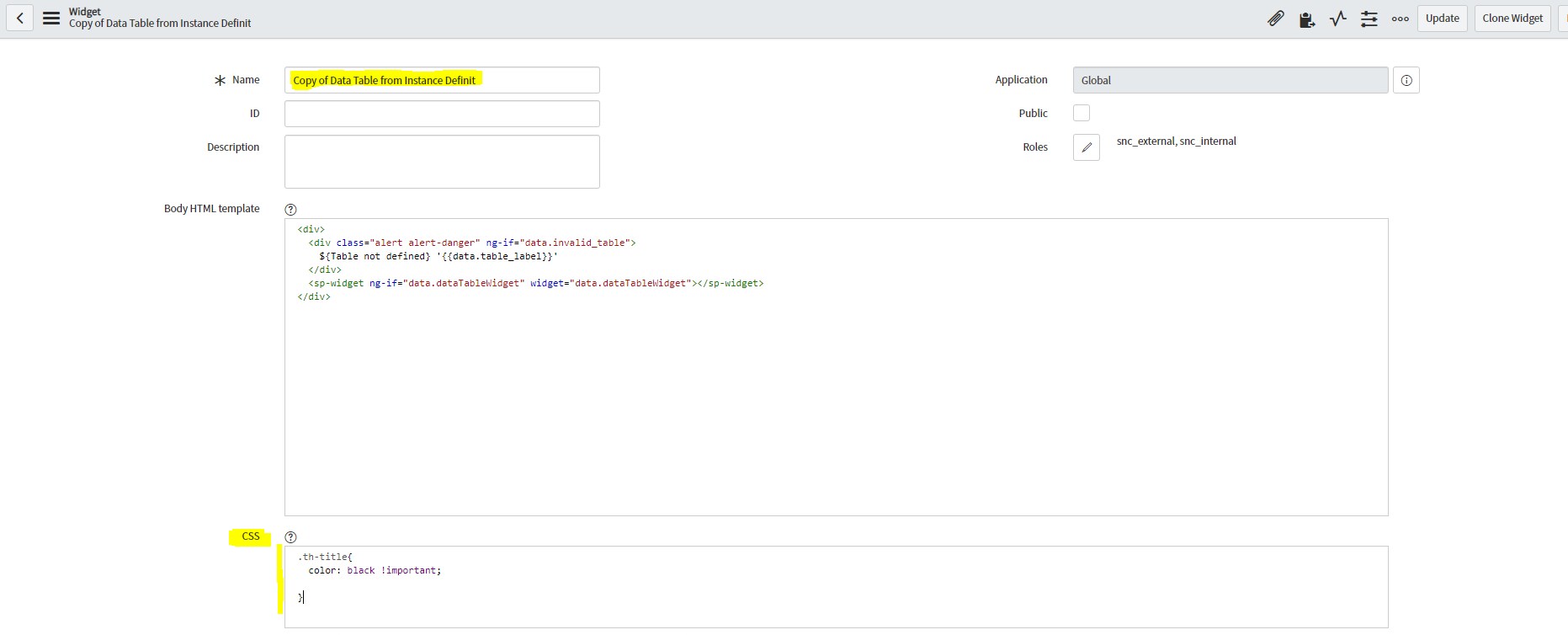
Task: Open personalize form sliders icon
Action: 1369,19
